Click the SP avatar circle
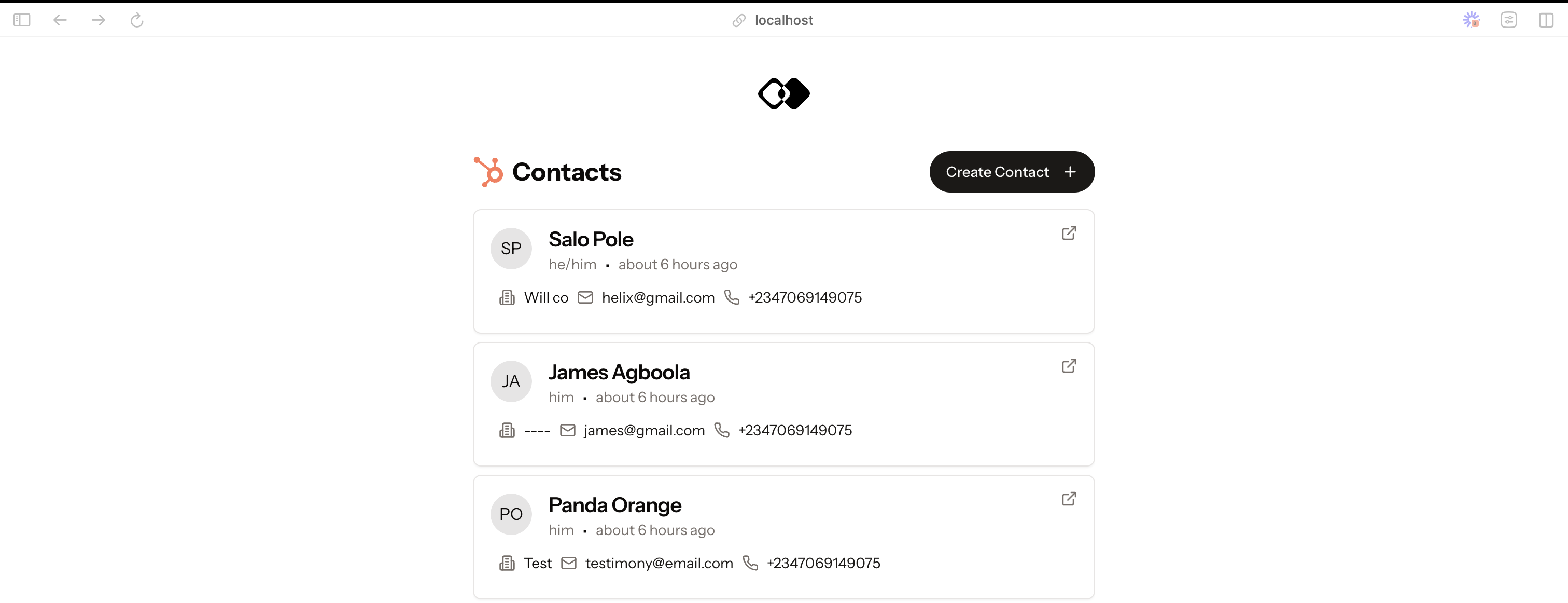This screenshot has width=1568, height=603. pyautogui.click(x=511, y=249)
